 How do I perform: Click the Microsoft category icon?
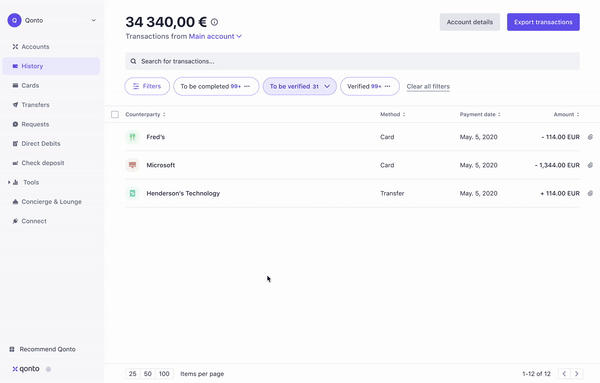[132, 165]
